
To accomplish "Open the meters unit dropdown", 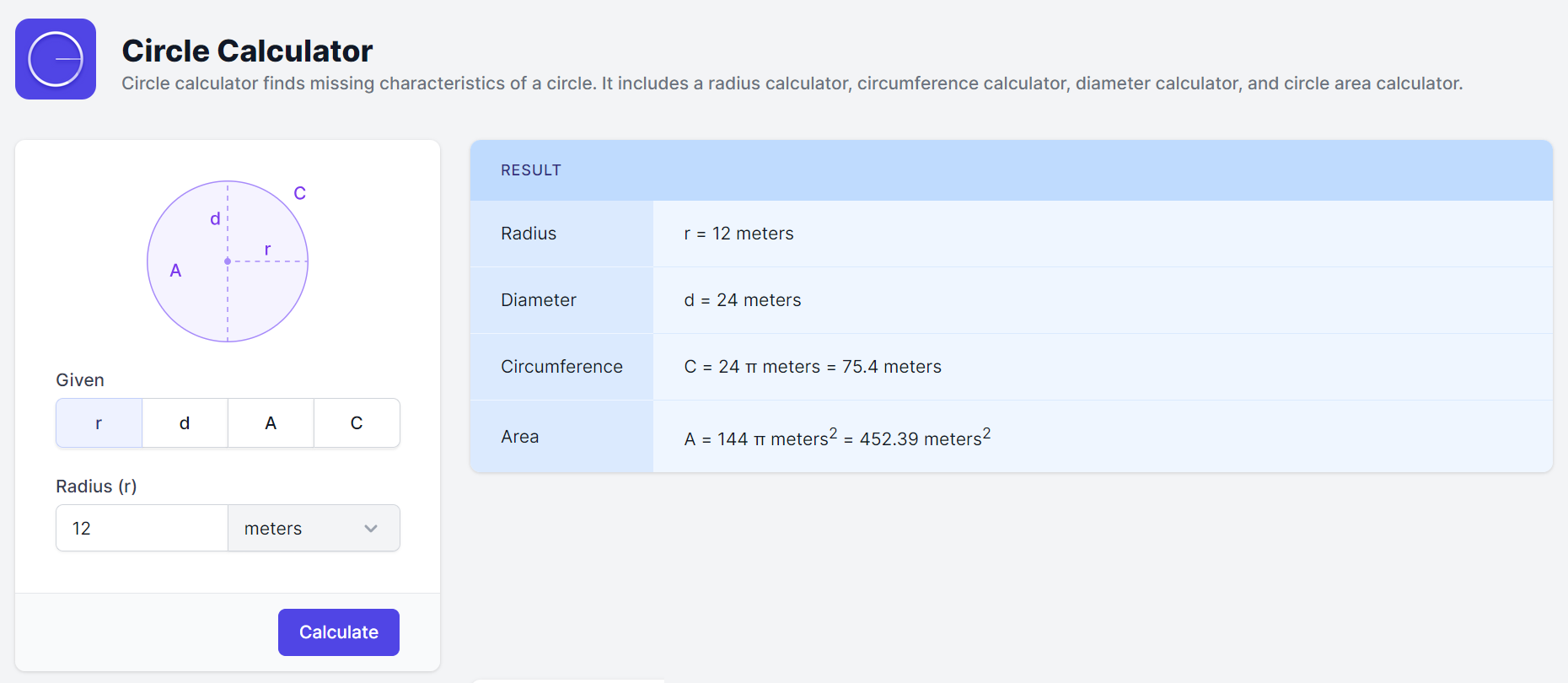I will tap(314, 528).
